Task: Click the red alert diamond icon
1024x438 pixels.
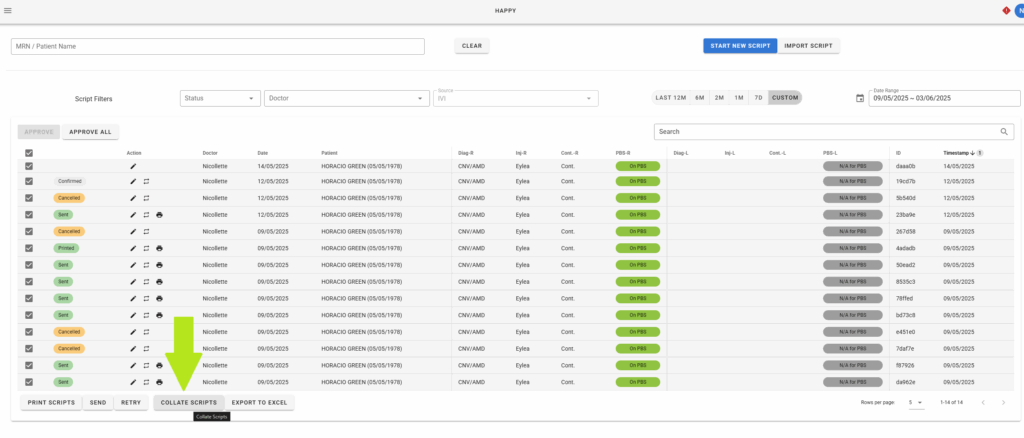Action: (x=1005, y=11)
